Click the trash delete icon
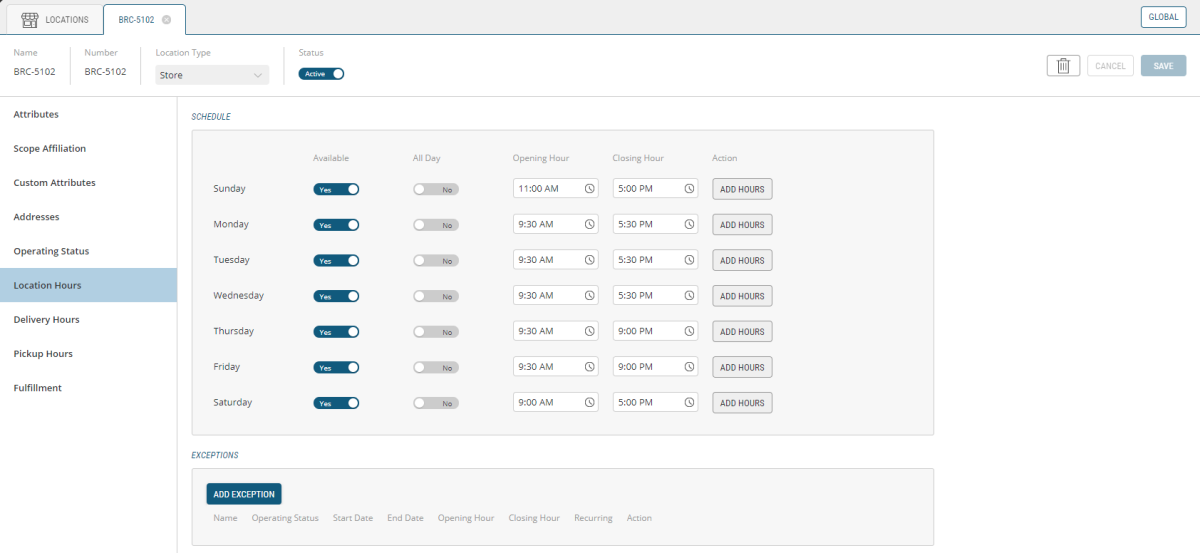1200x553 pixels. (1063, 66)
